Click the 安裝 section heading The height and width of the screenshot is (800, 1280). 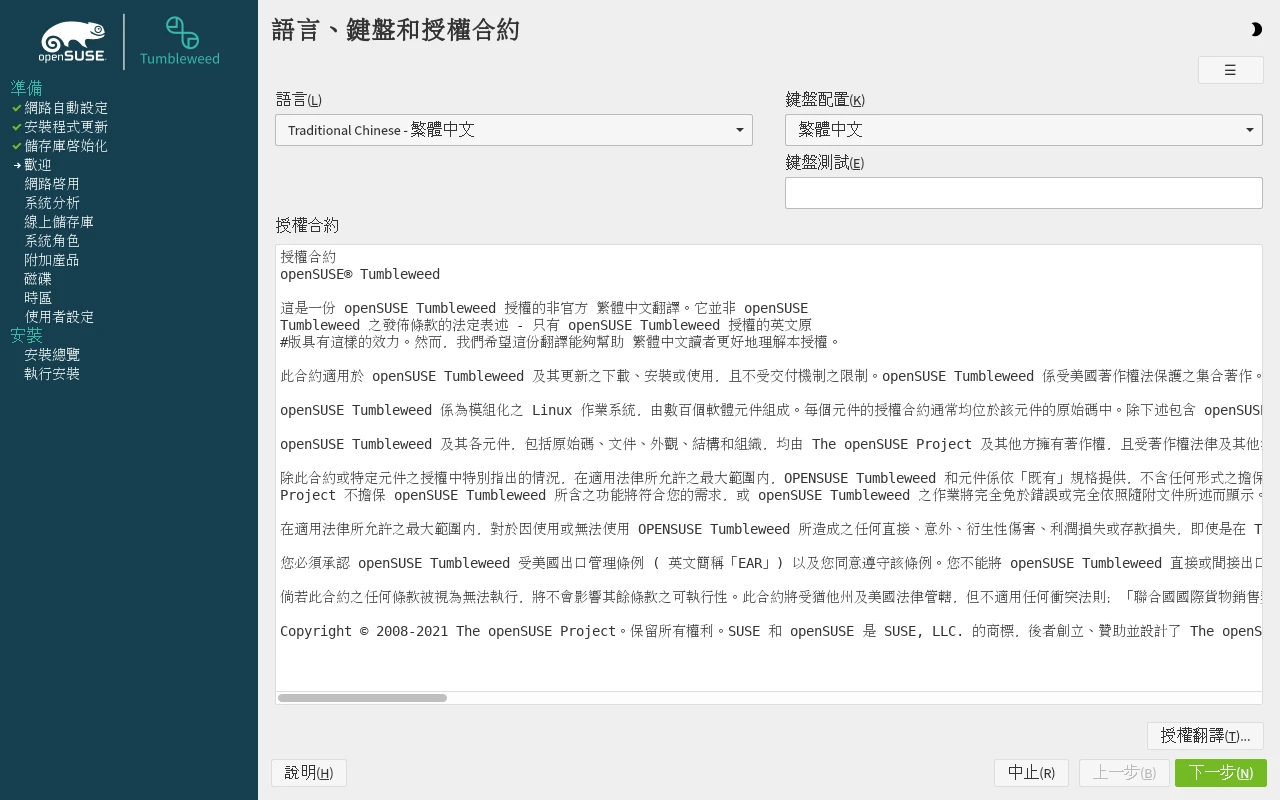pyautogui.click(x=27, y=335)
